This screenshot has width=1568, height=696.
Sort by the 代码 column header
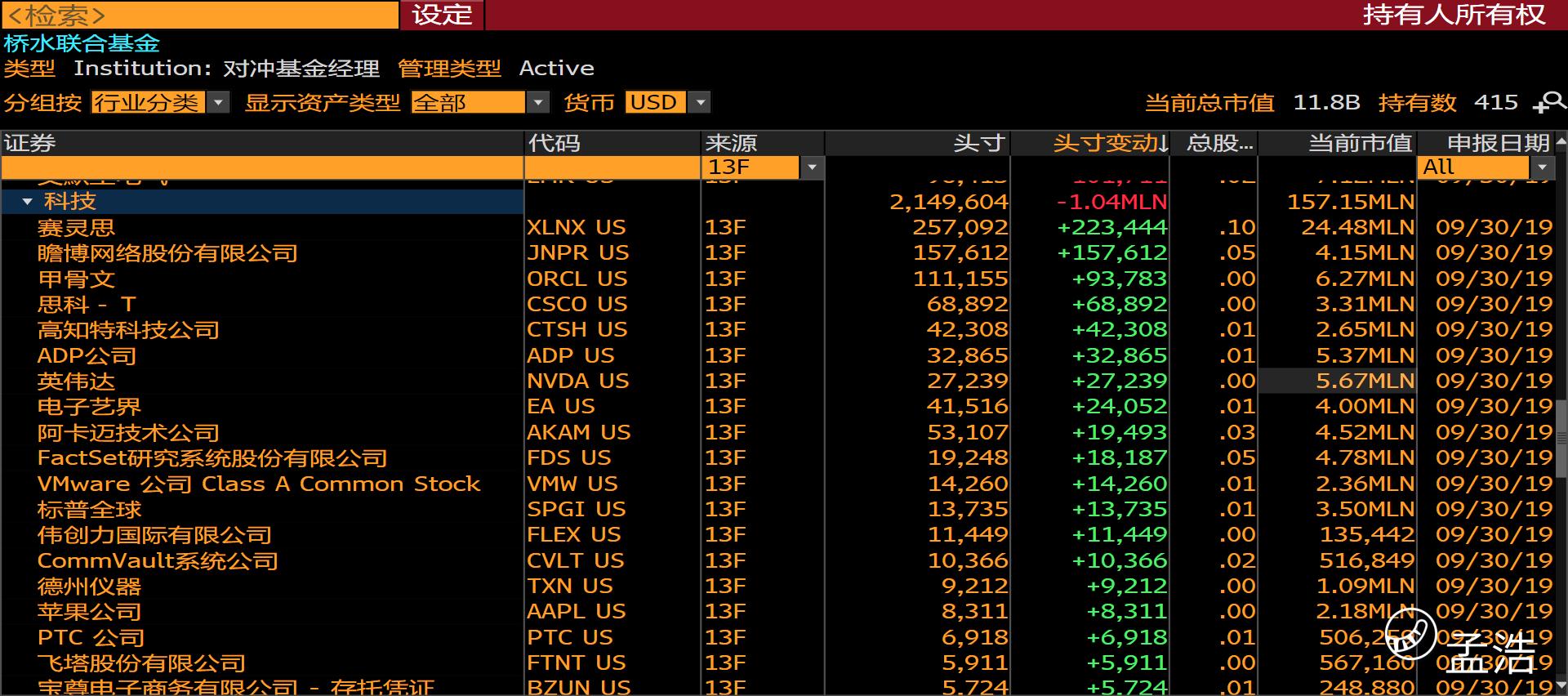click(612, 143)
